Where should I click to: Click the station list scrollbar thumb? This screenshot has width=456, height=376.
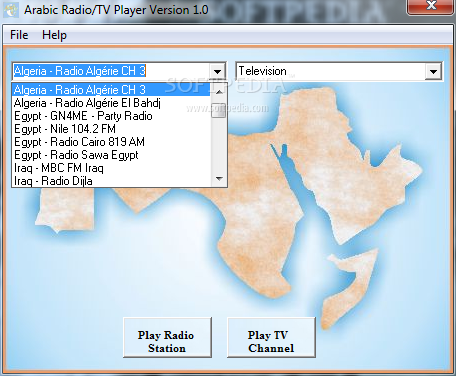pyautogui.click(x=219, y=110)
